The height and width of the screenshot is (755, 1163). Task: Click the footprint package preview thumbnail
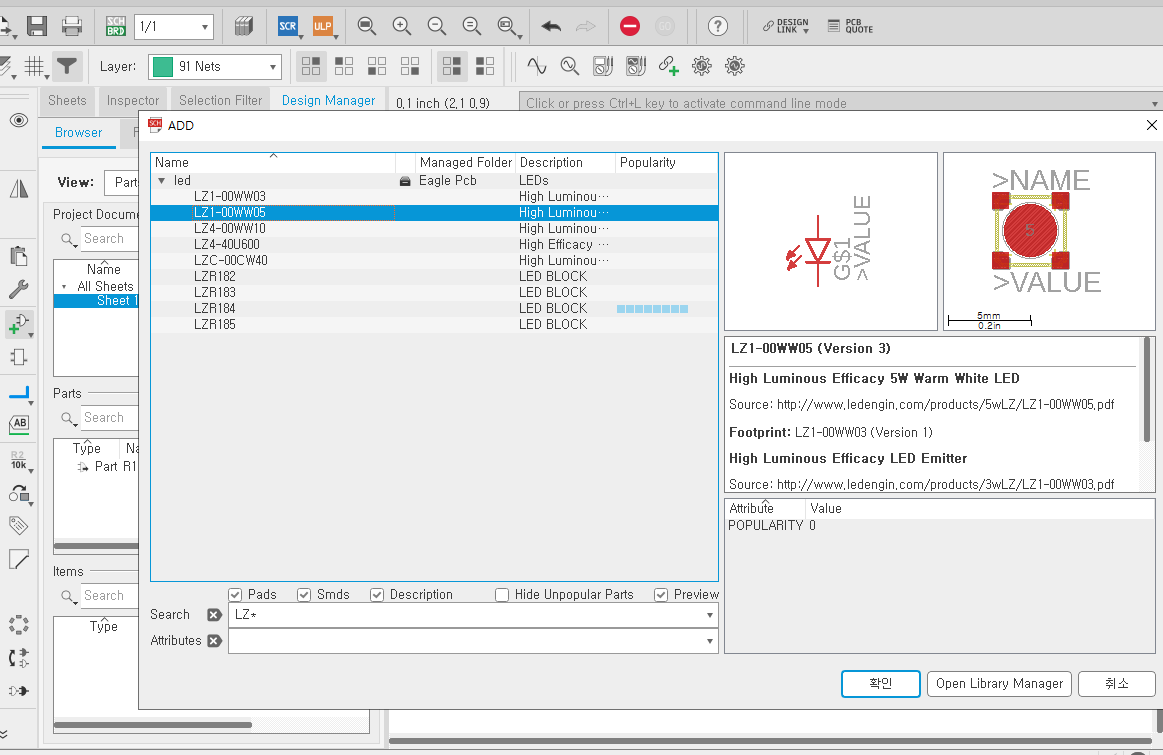pyautogui.click(x=1049, y=242)
